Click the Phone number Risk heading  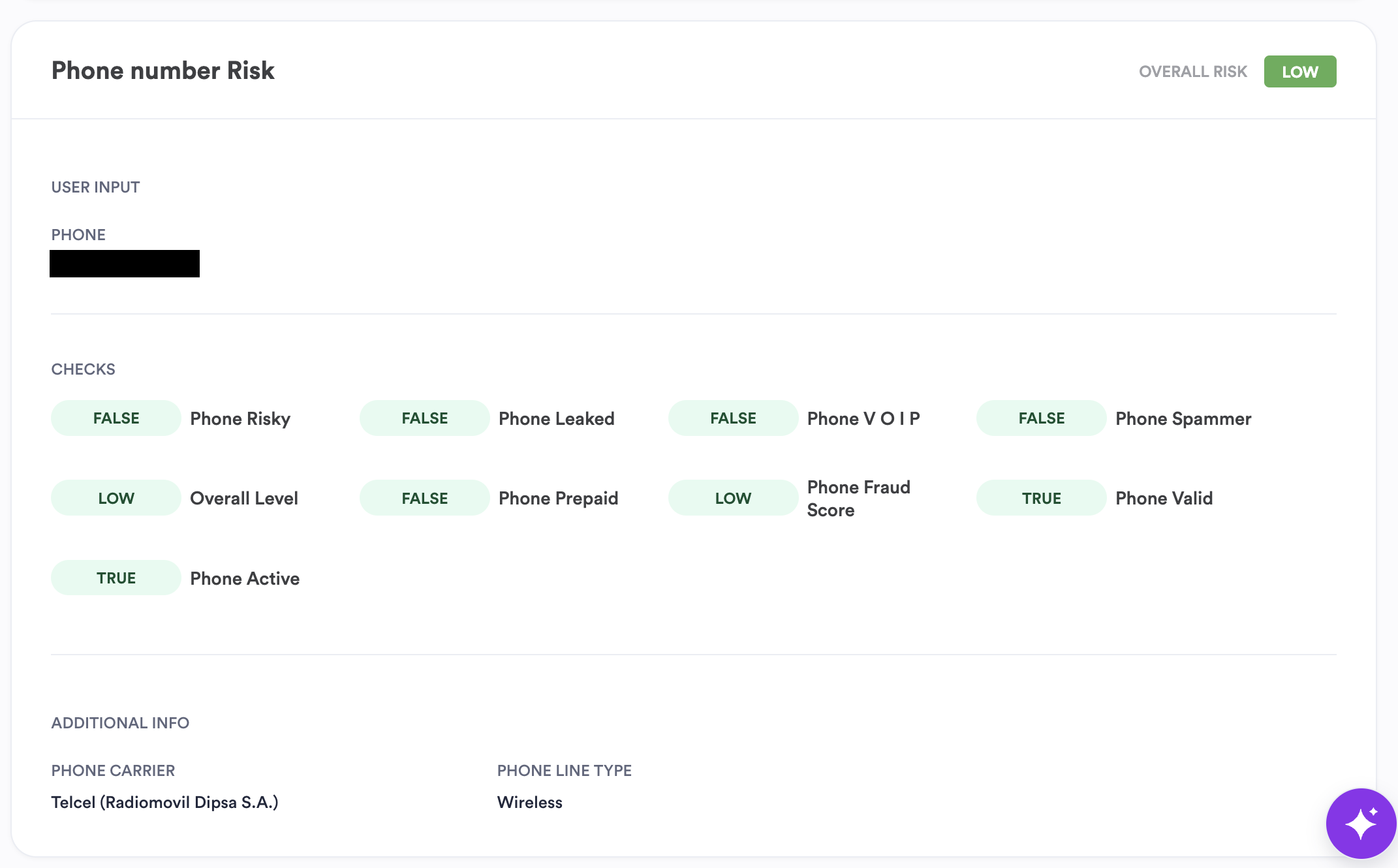pos(163,70)
